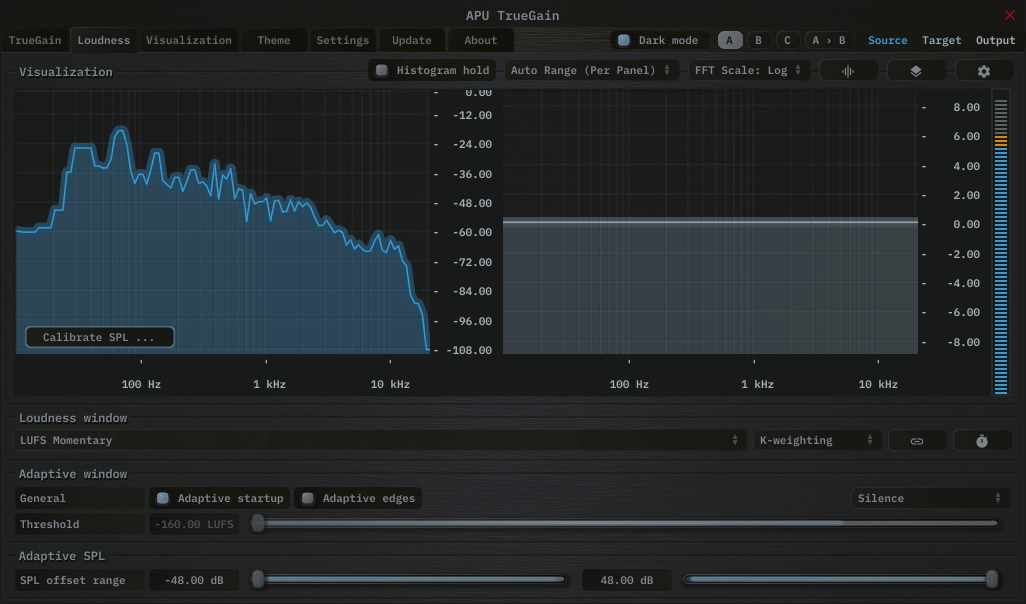Open the Settings tab
1026x604 pixels.
point(342,41)
